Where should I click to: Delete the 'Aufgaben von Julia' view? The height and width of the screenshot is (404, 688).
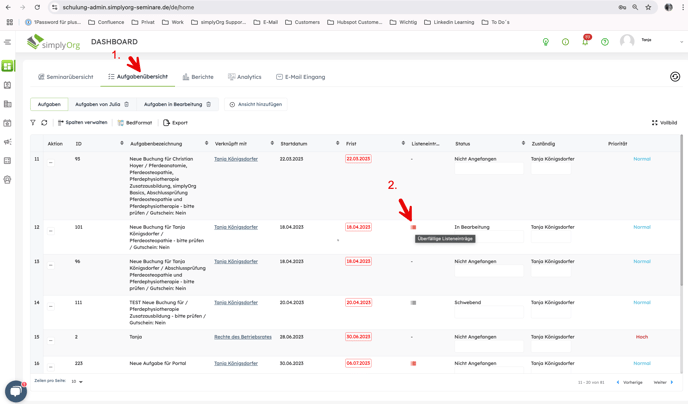(x=127, y=104)
